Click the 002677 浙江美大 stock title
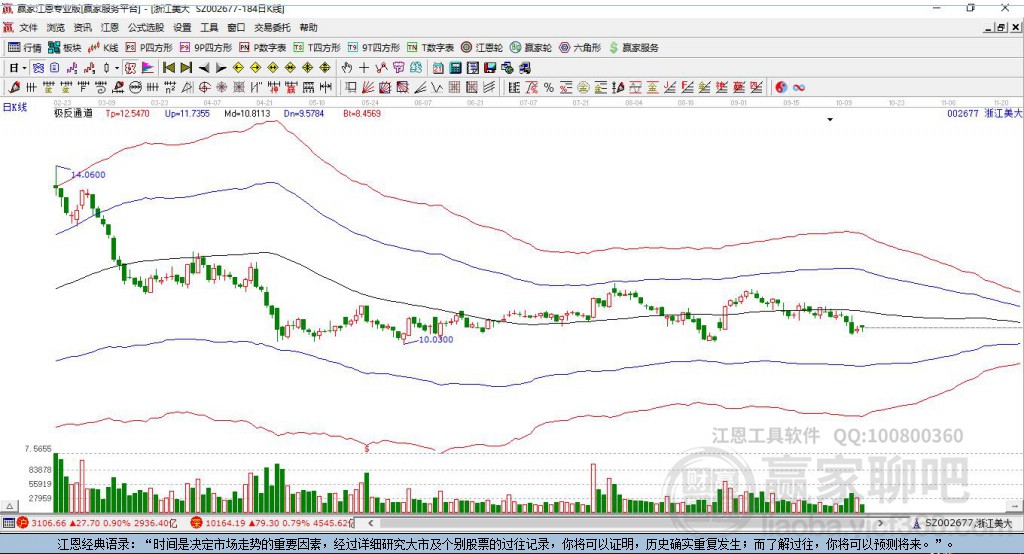This screenshot has height=554, width=1024. (x=984, y=113)
